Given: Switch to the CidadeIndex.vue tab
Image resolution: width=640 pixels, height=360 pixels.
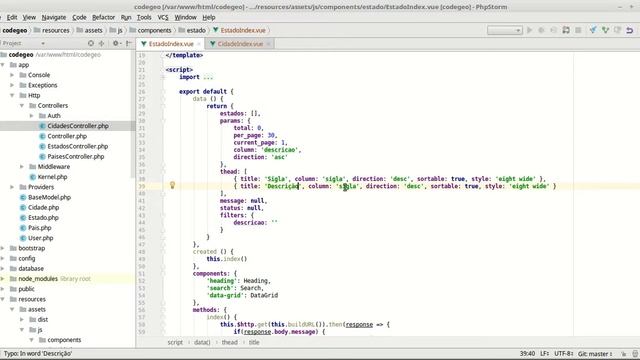Looking at the screenshot, I should tap(240, 44).
